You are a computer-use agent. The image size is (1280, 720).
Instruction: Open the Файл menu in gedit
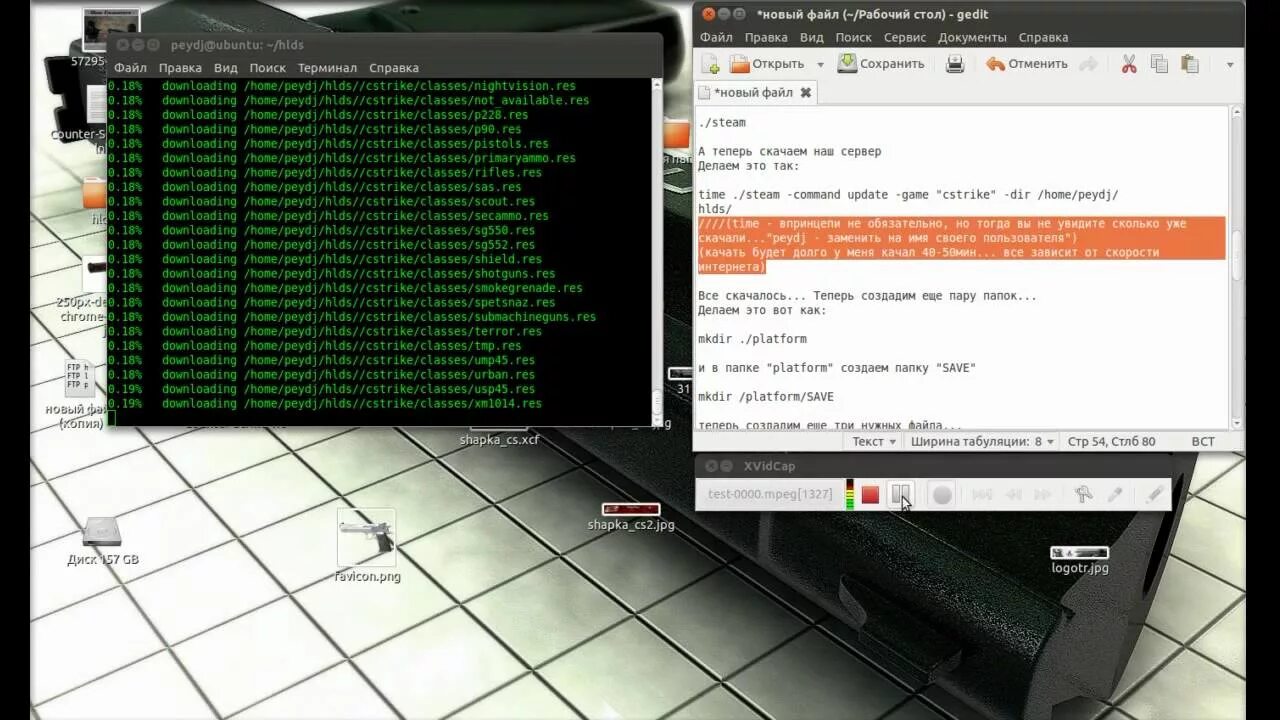tap(716, 37)
